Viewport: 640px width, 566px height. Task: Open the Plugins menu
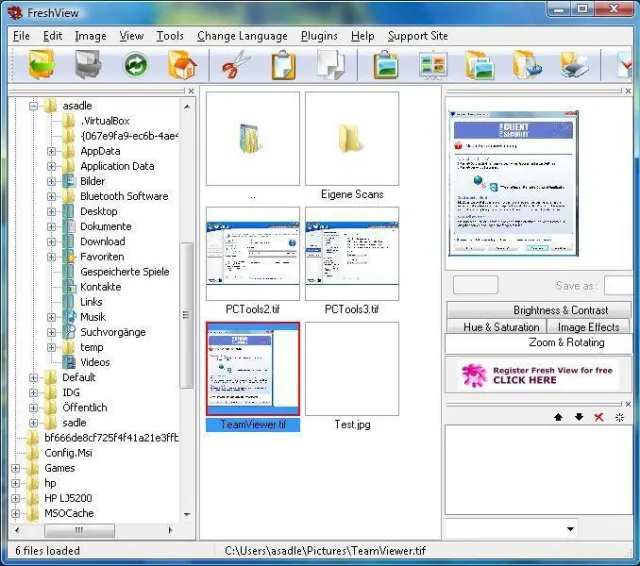(319, 36)
